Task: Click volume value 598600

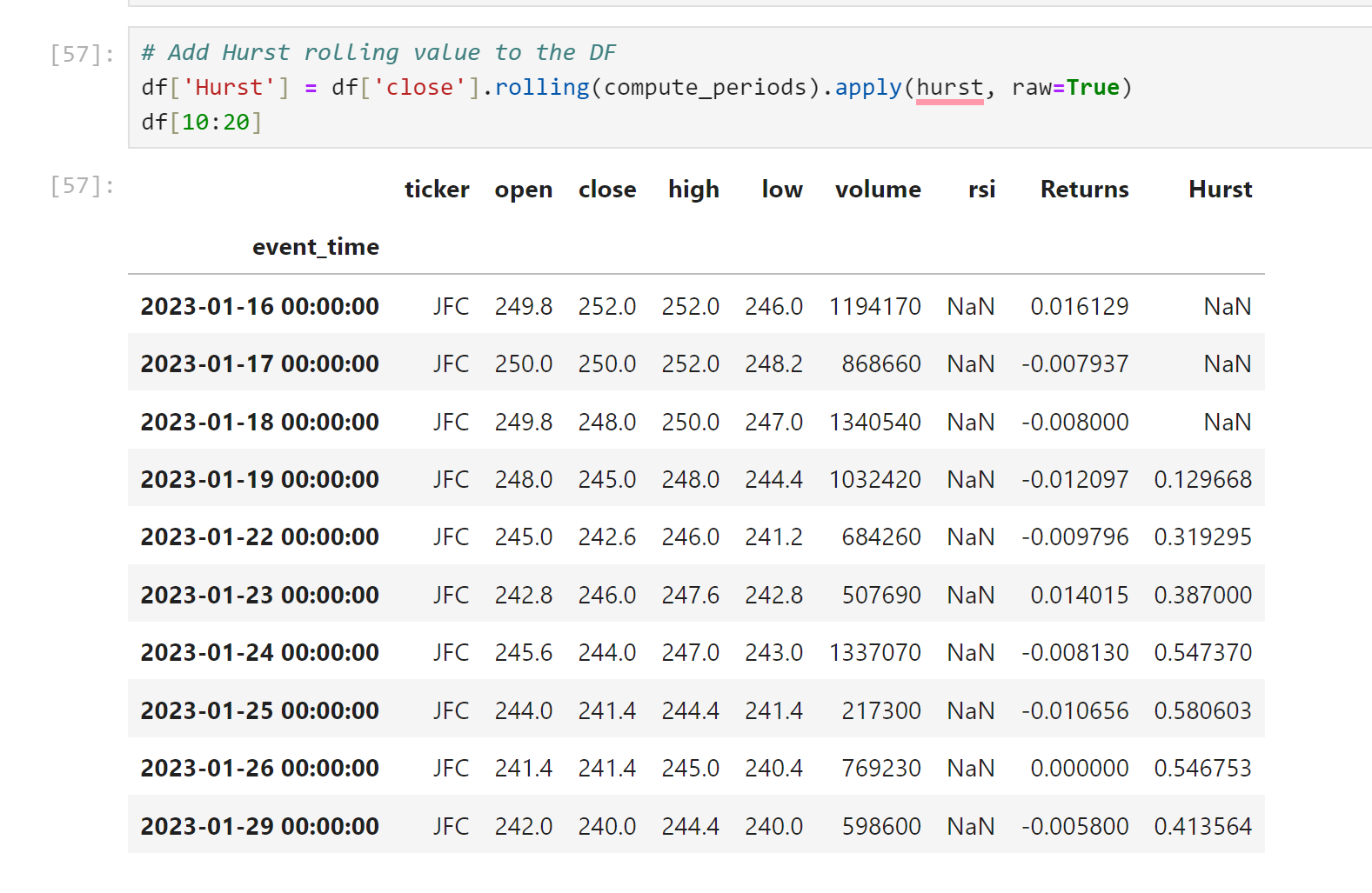Action: point(881,826)
